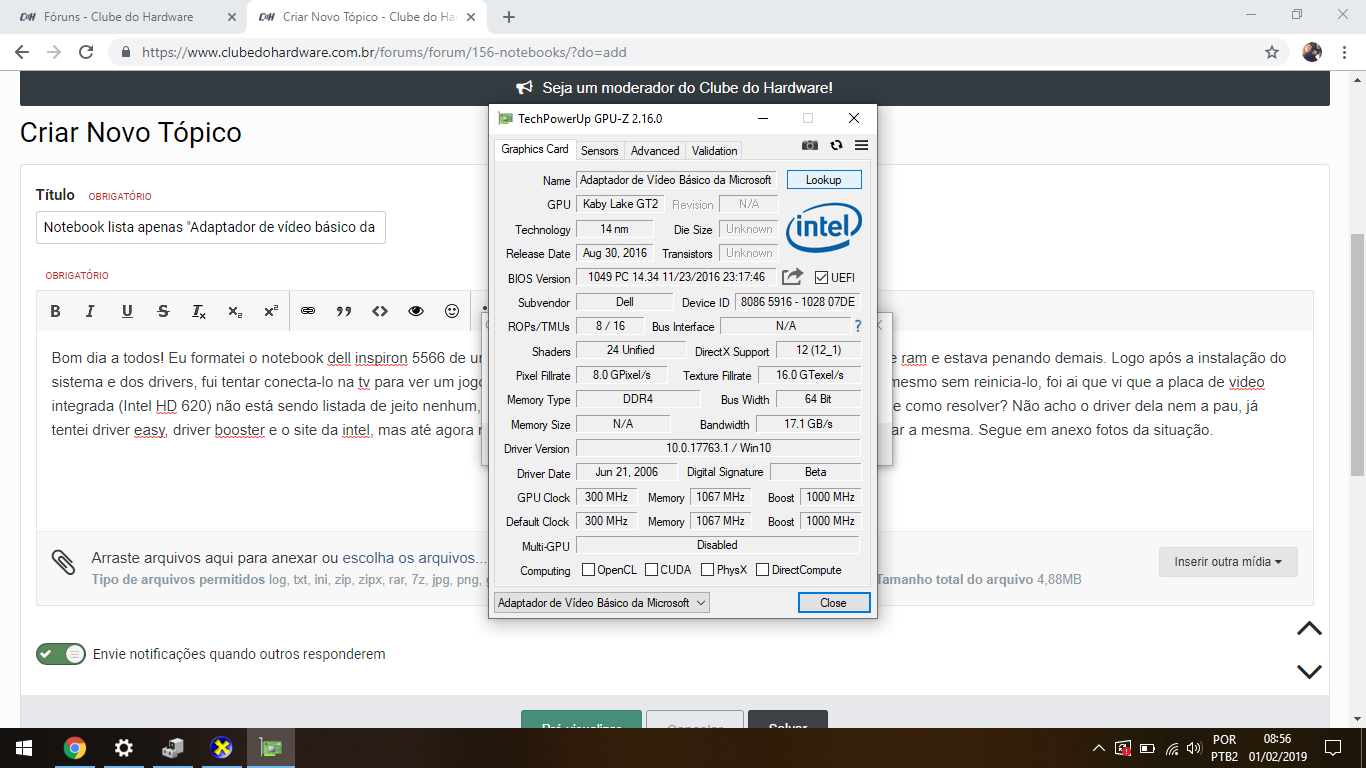Click the GPU-Z screenshot camera icon

pos(810,145)
